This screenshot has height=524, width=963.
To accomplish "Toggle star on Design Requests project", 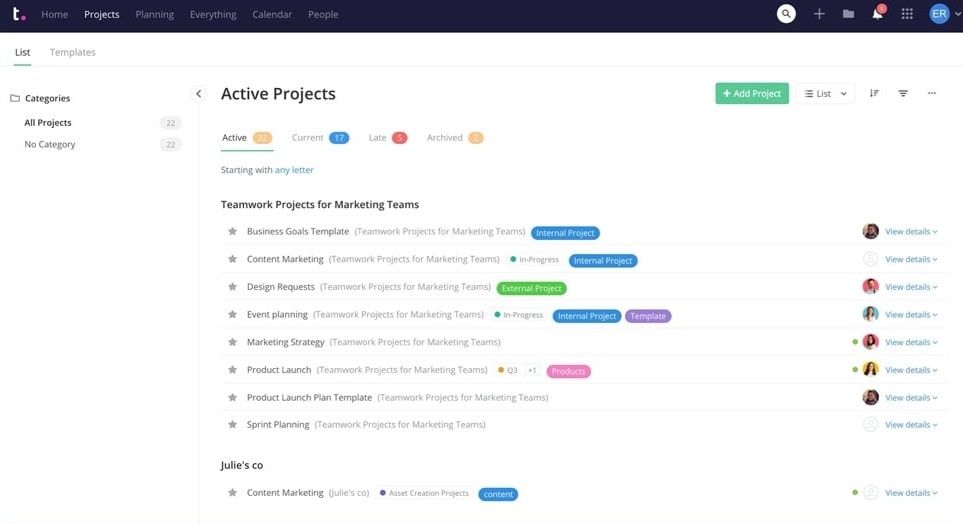I will pyautogui.click(x=232, y=287).
